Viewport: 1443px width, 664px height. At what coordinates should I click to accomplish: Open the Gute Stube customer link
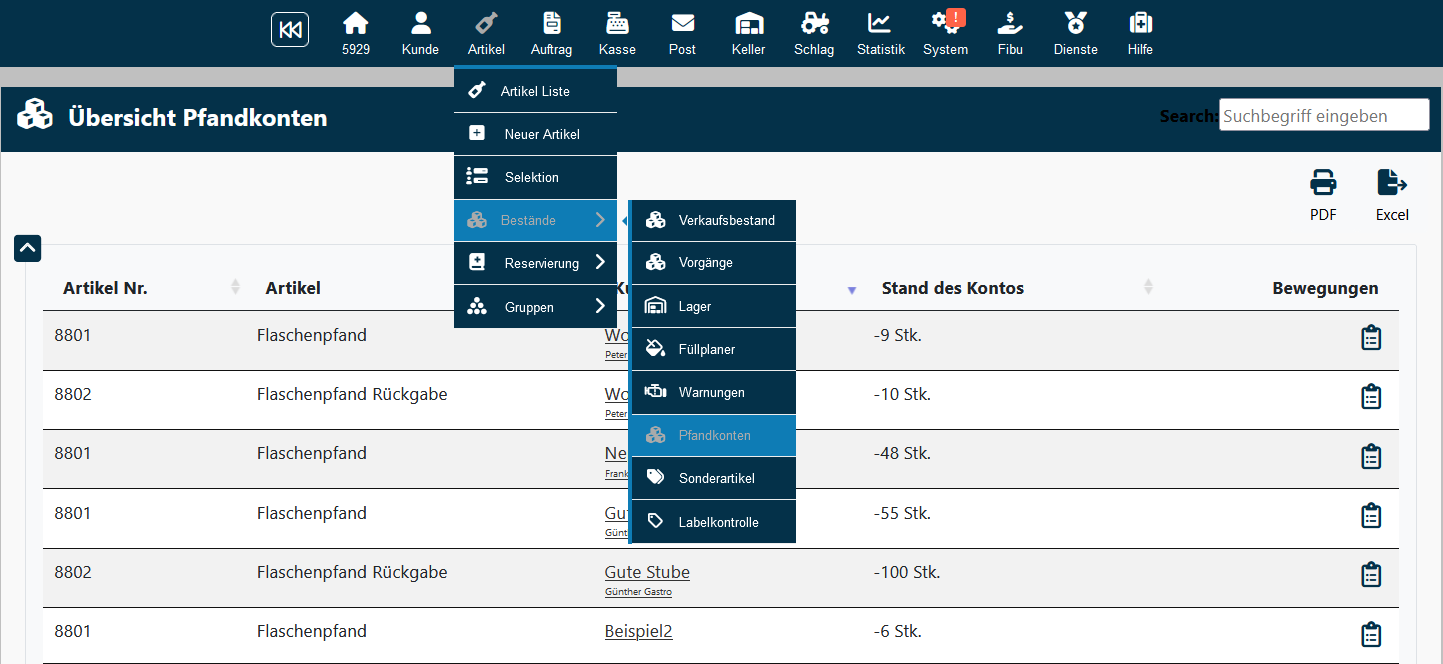pos(647,572)
